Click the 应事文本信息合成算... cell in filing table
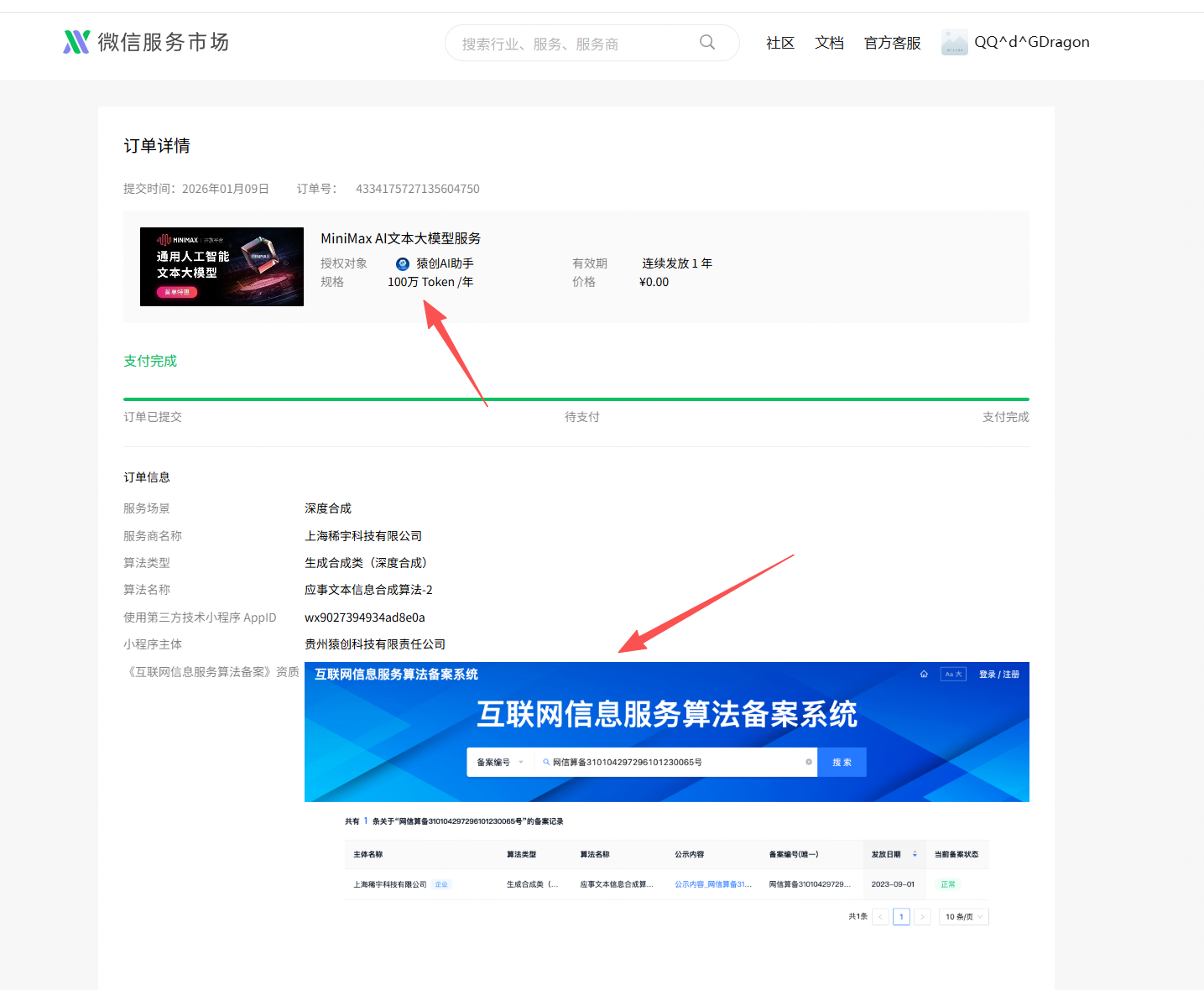Screen dimensions: 1204x990 (617, 884)
